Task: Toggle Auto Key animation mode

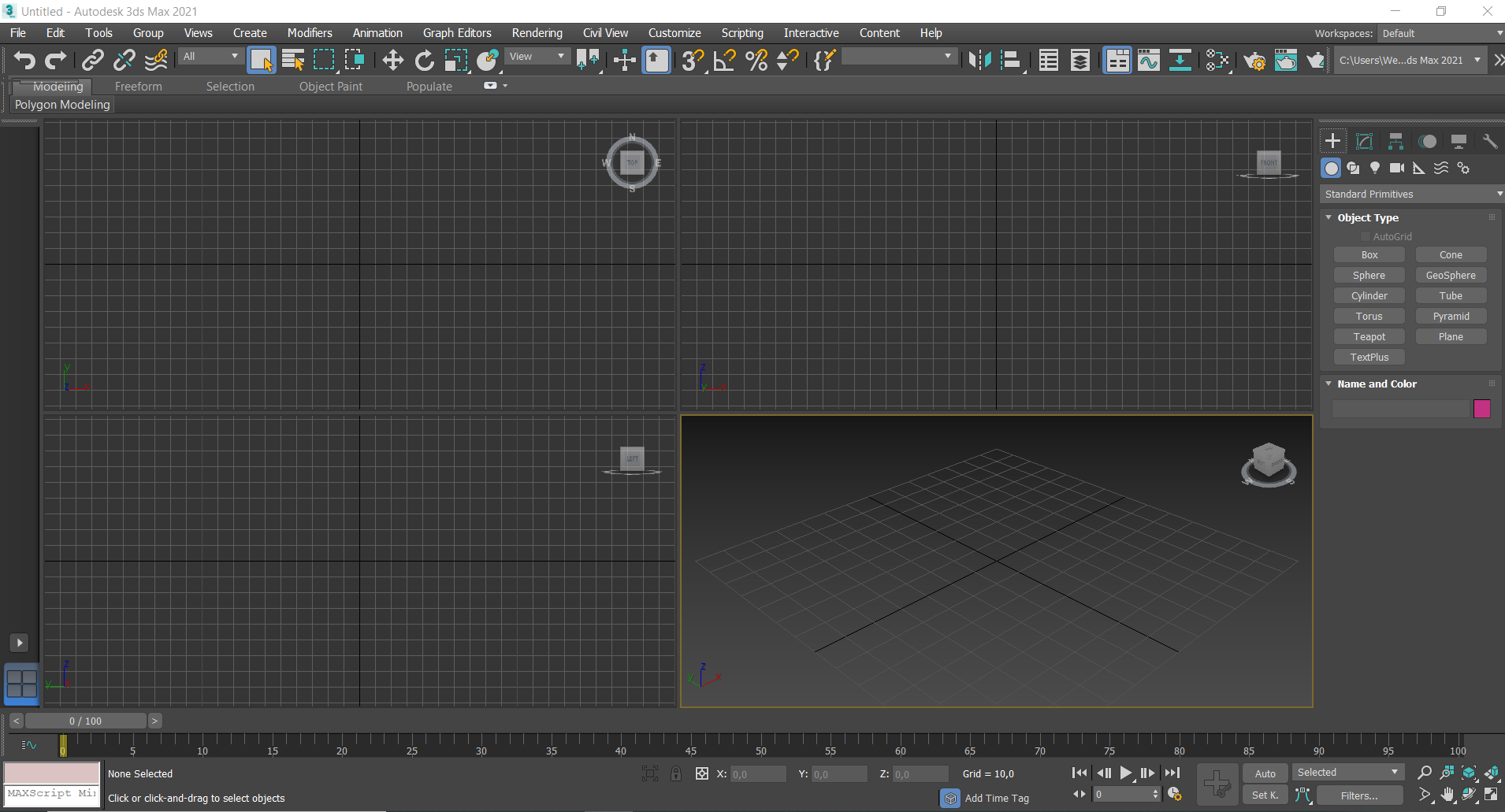Action: [1265, 773]
